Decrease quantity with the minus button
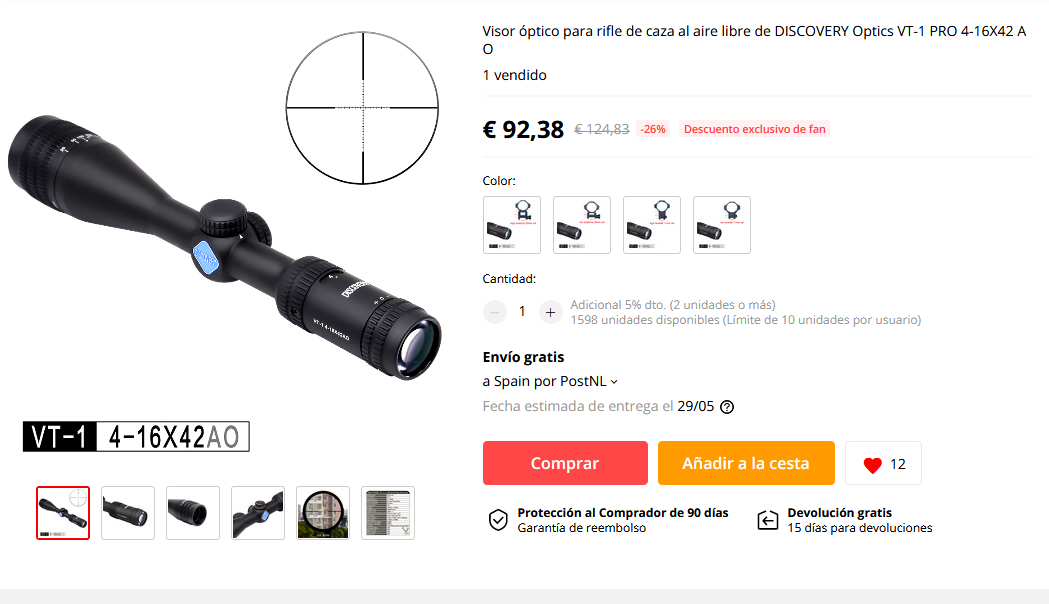1049x604 pixels. (x=495, y=312)
